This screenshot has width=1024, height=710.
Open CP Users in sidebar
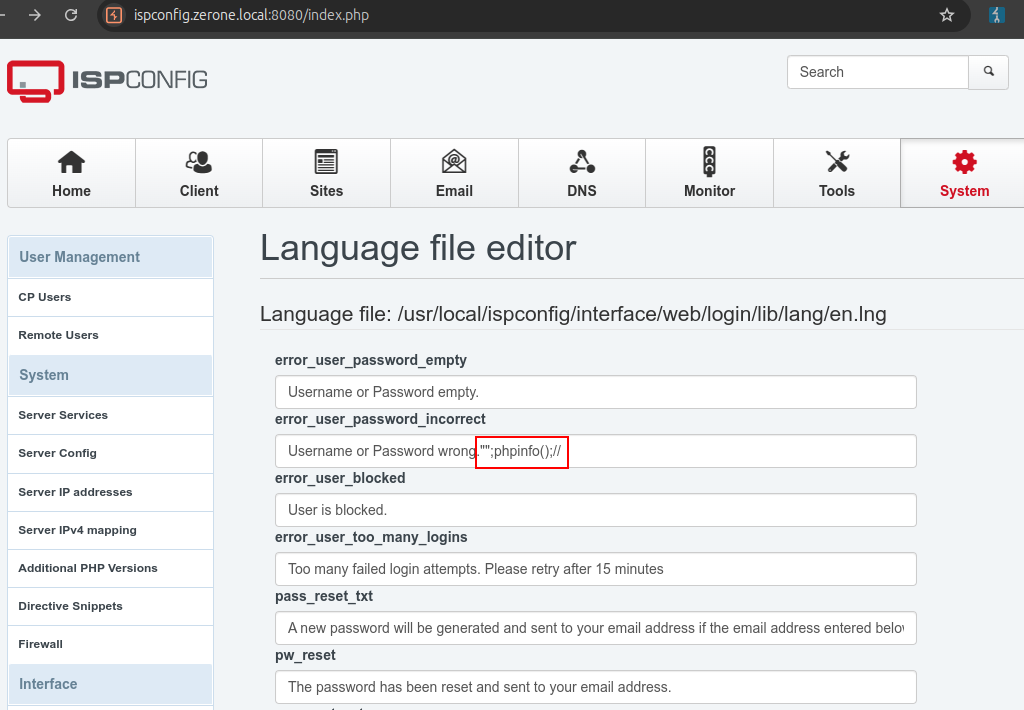pos(110,297)
